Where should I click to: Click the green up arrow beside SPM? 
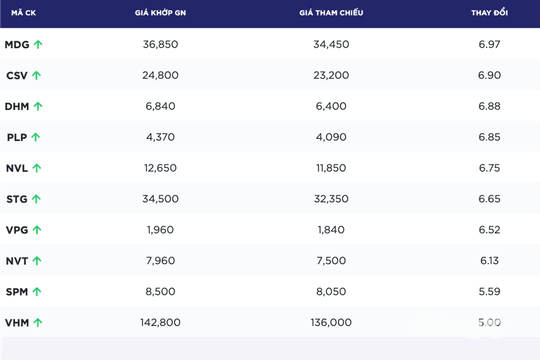pyautogui.click(x=37, y=292)
